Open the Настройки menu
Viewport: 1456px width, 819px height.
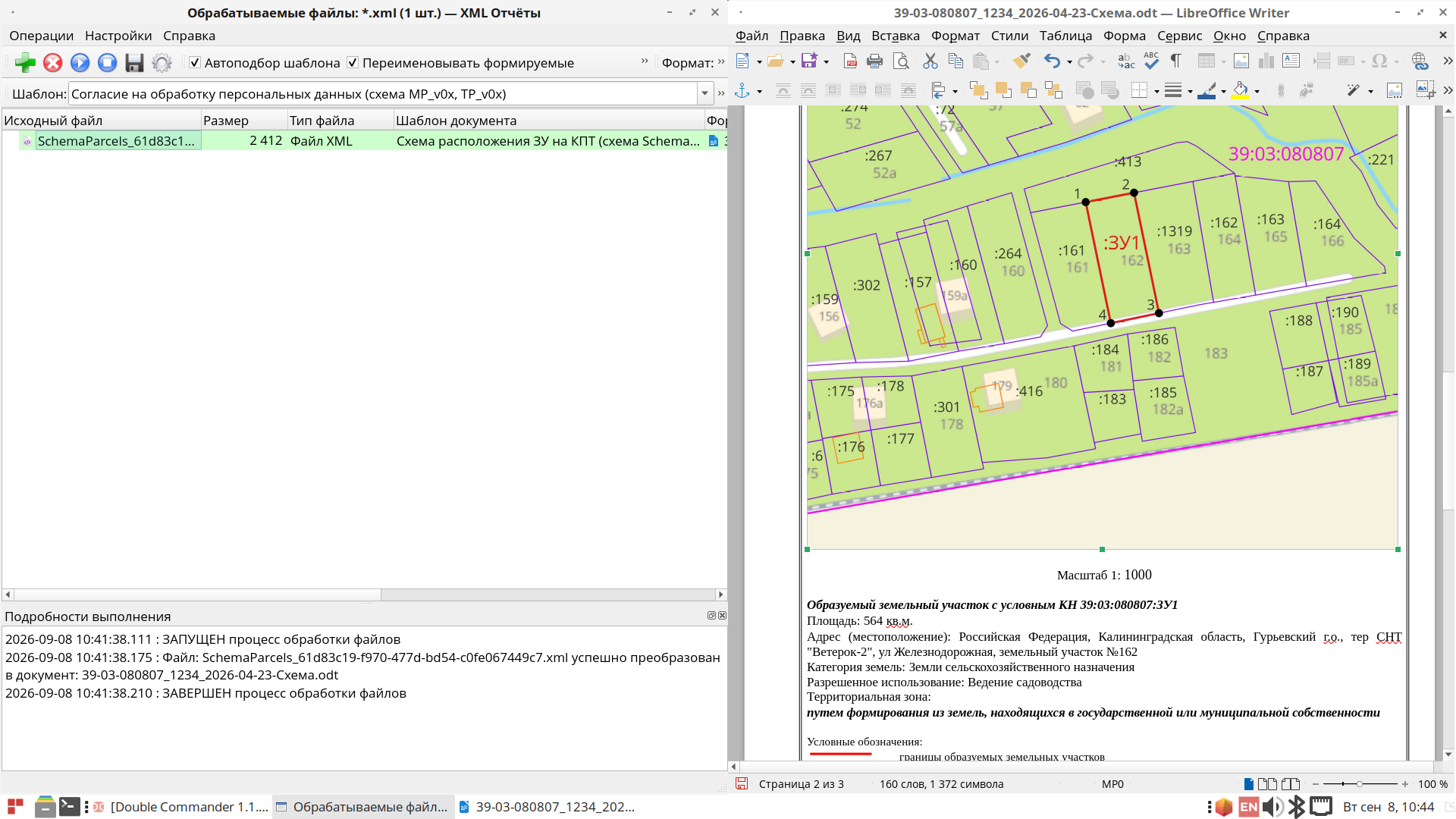coord(118,36)
